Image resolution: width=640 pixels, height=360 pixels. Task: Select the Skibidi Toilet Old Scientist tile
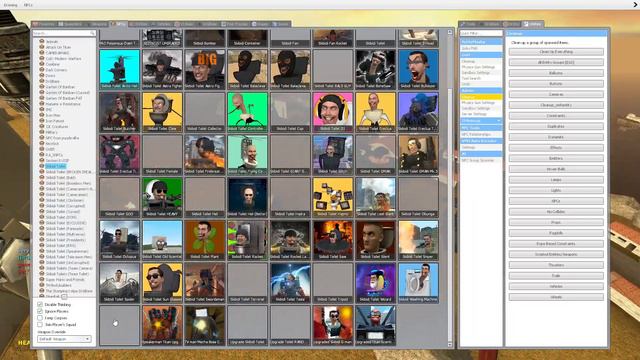162,240
